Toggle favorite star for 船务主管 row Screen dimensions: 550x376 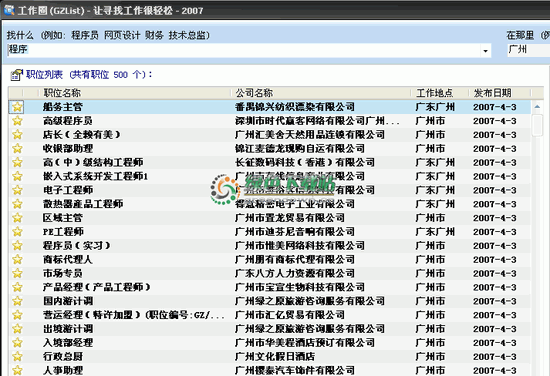pyautogui.click(x=17, y=107)
